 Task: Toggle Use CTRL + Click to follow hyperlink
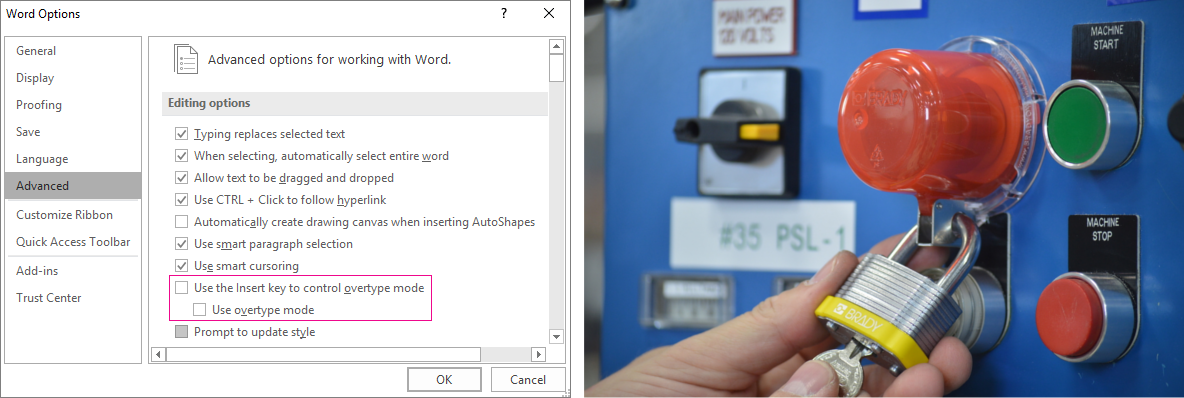[x=181, y=200]
